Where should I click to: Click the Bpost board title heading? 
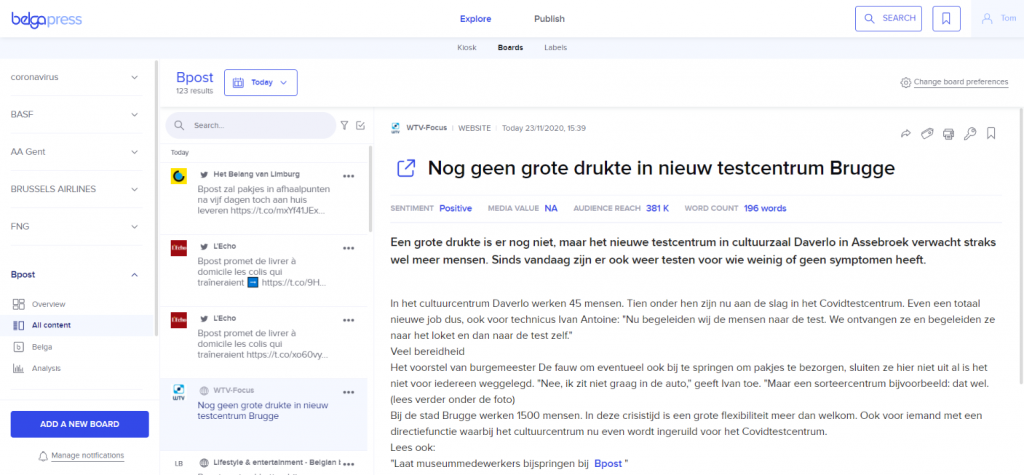(195, 78)
